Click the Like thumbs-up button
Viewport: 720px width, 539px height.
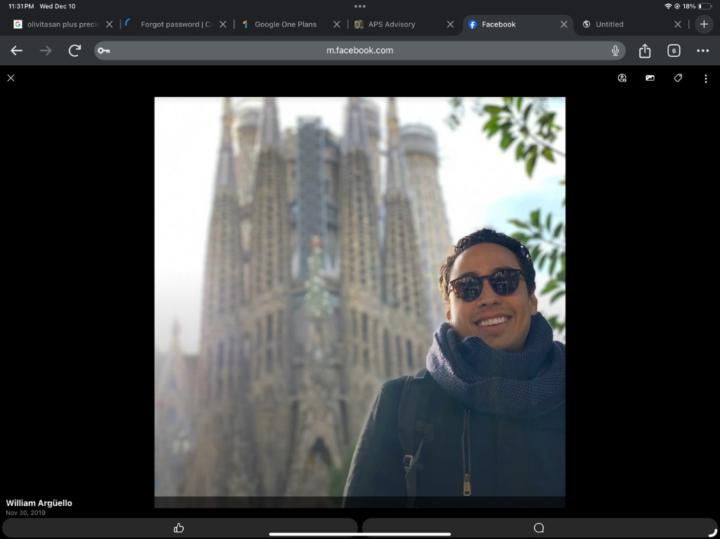pos(179,528)
